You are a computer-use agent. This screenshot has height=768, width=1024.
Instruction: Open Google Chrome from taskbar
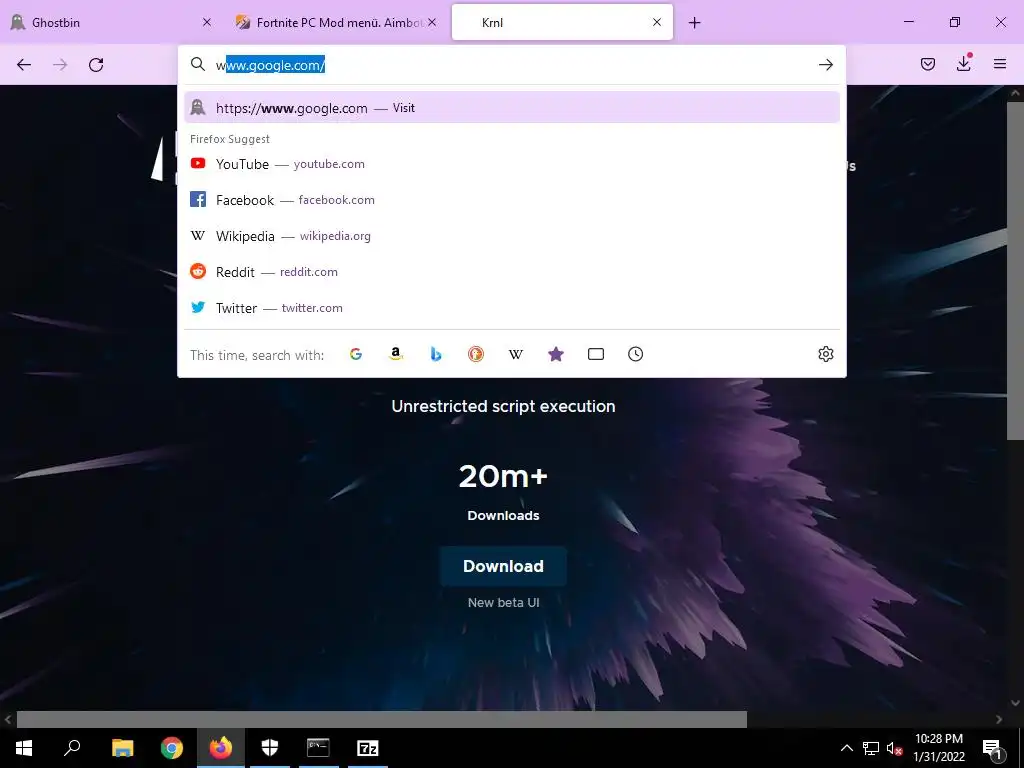172,748
